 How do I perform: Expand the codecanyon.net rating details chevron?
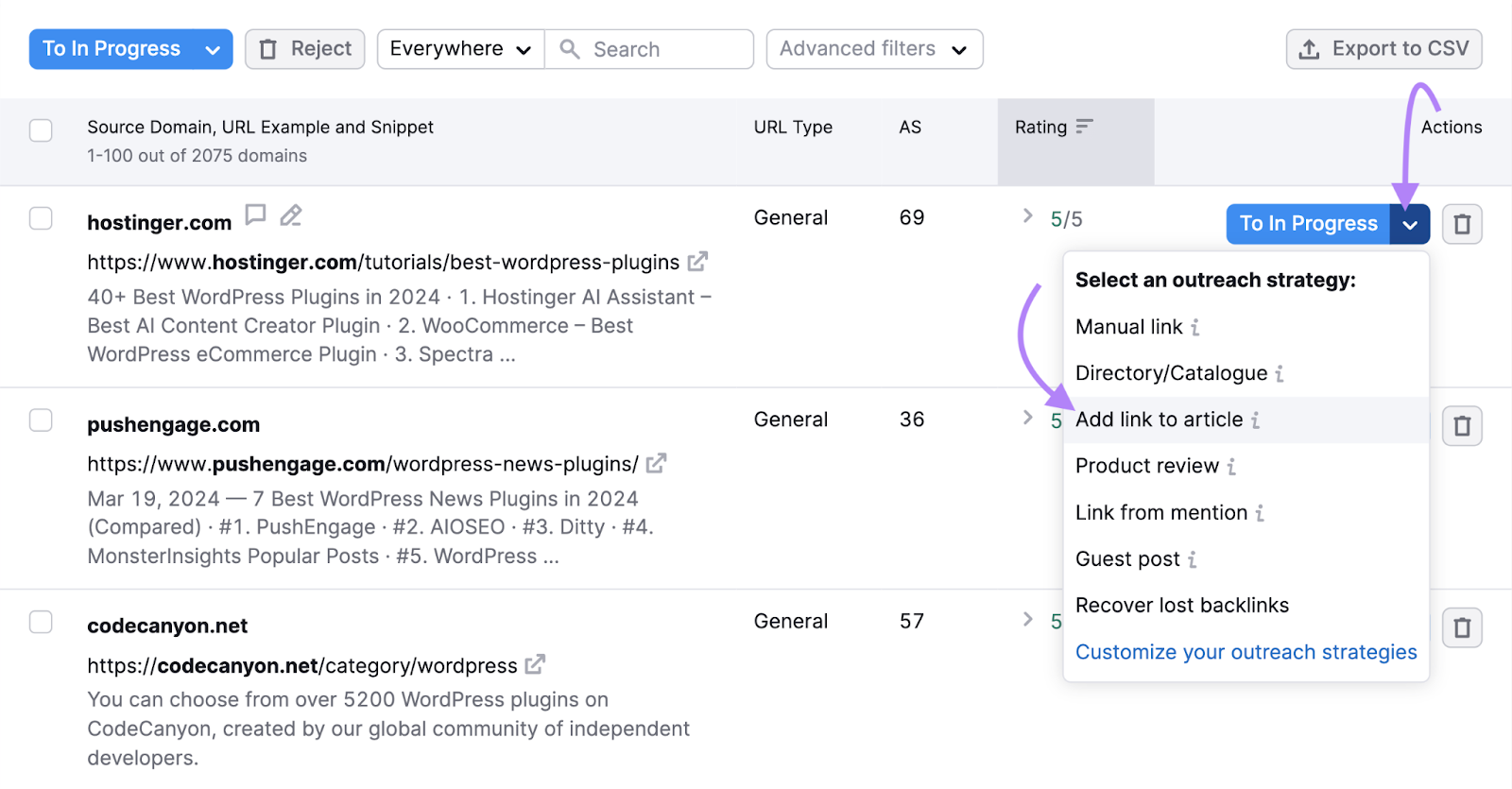click(1027, 619)
